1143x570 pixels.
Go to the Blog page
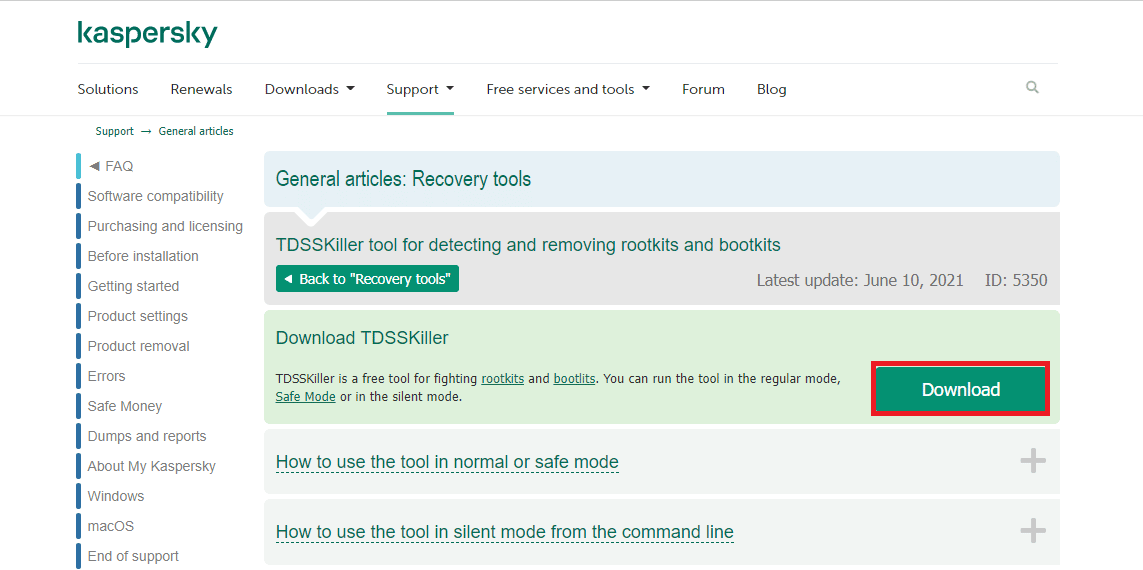click(x=771, y=89)
